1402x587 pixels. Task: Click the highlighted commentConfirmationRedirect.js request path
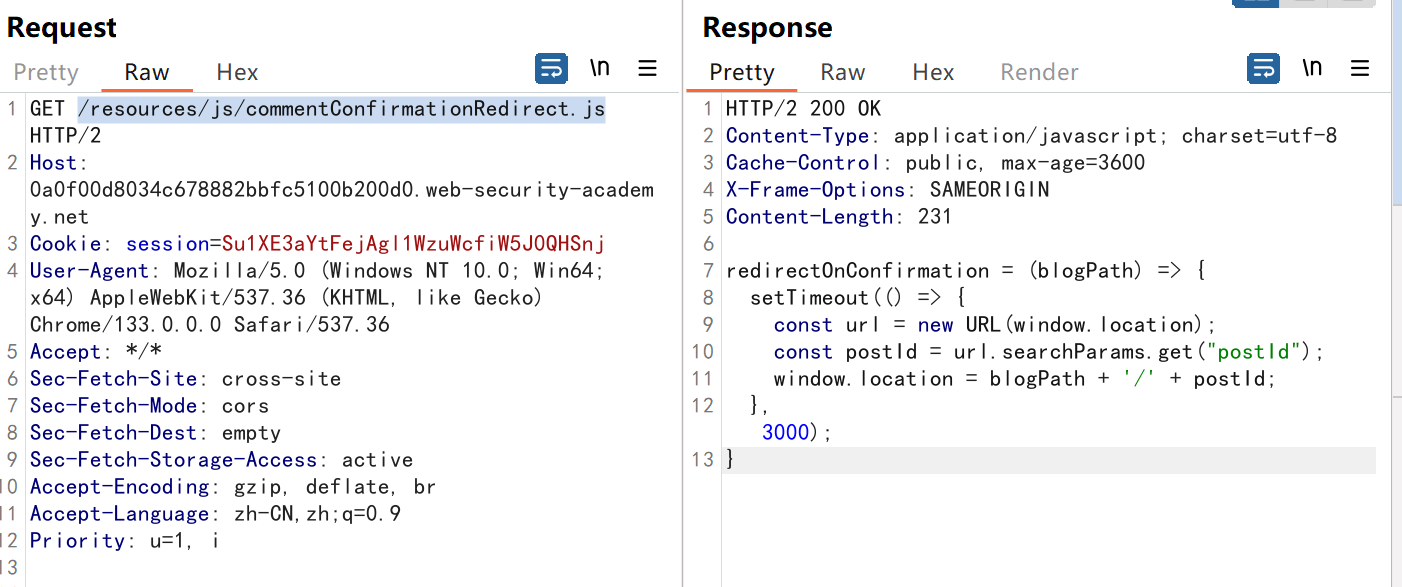(341, 109)
